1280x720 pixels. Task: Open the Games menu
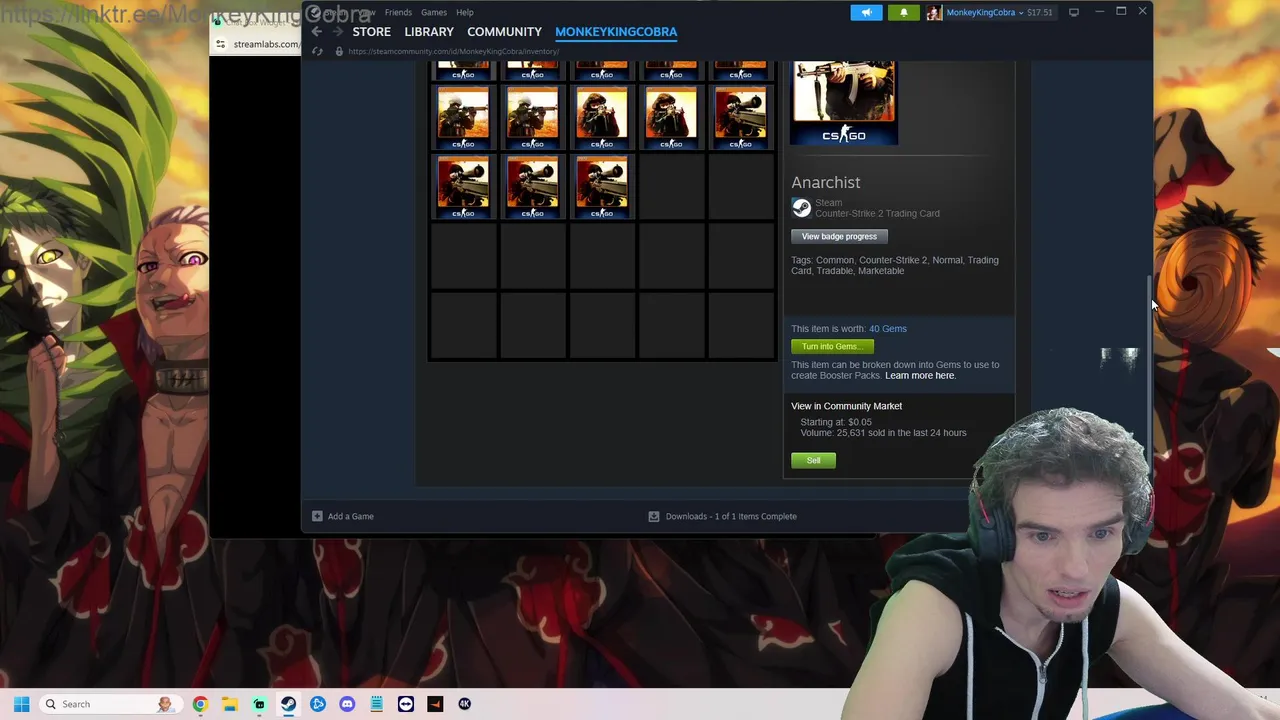click(x=434, y=12)
